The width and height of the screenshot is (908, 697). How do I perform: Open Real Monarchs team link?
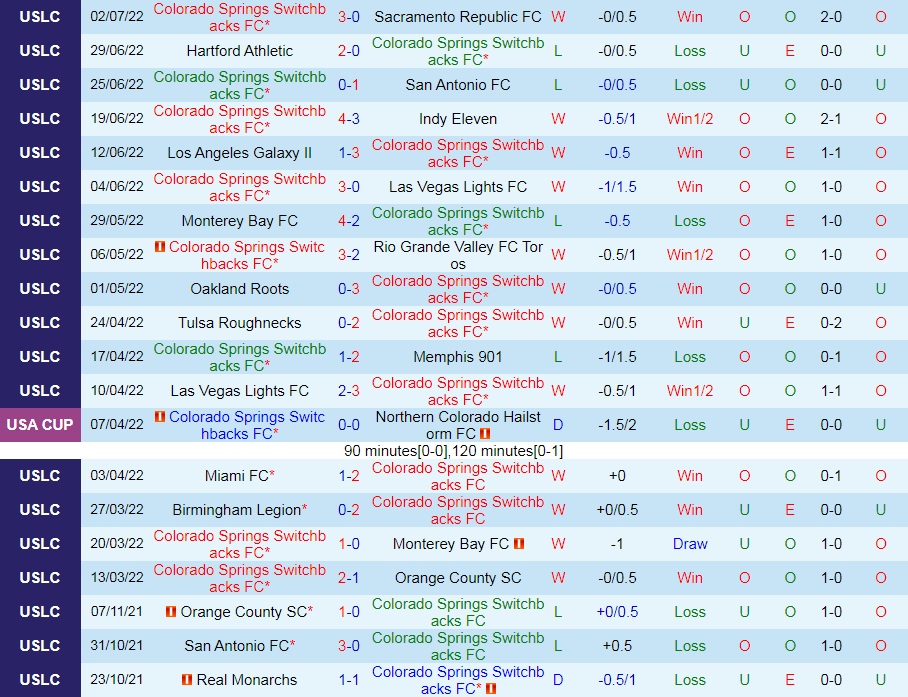(247, 680)
